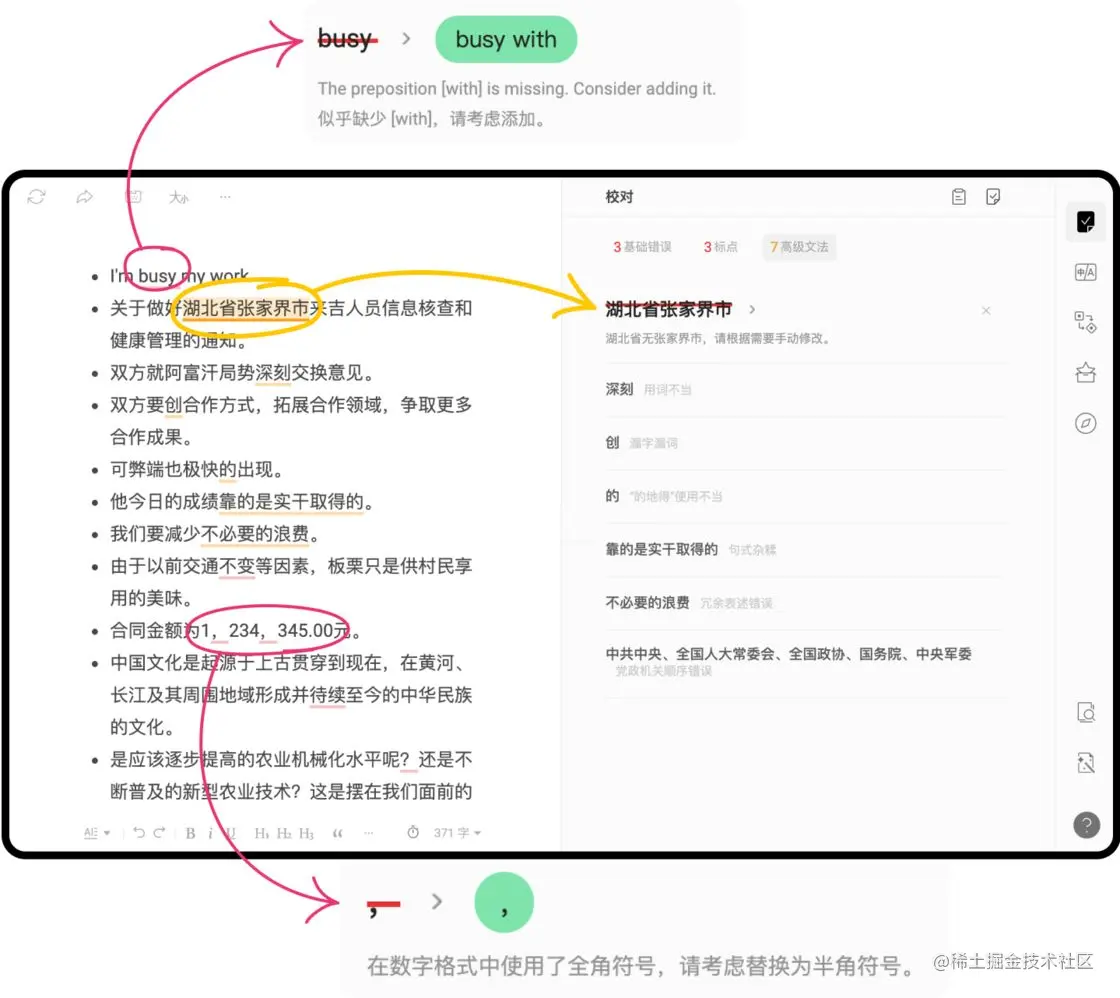This screenshot has width=1120, height=998.
Task: Click the timer stopwatch icon
Action: [x=413, y=832]
